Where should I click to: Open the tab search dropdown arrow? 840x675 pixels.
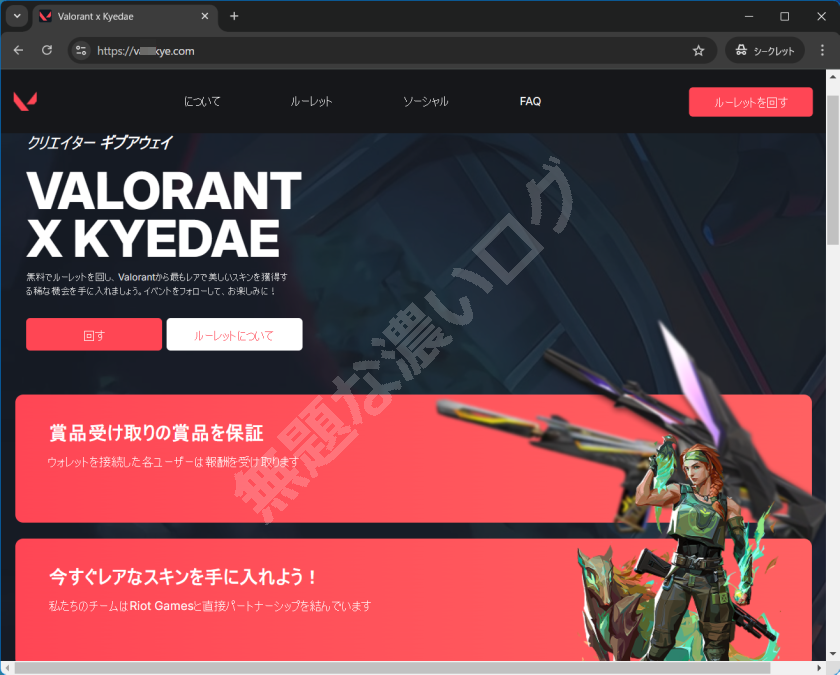[x=17, y=16]
